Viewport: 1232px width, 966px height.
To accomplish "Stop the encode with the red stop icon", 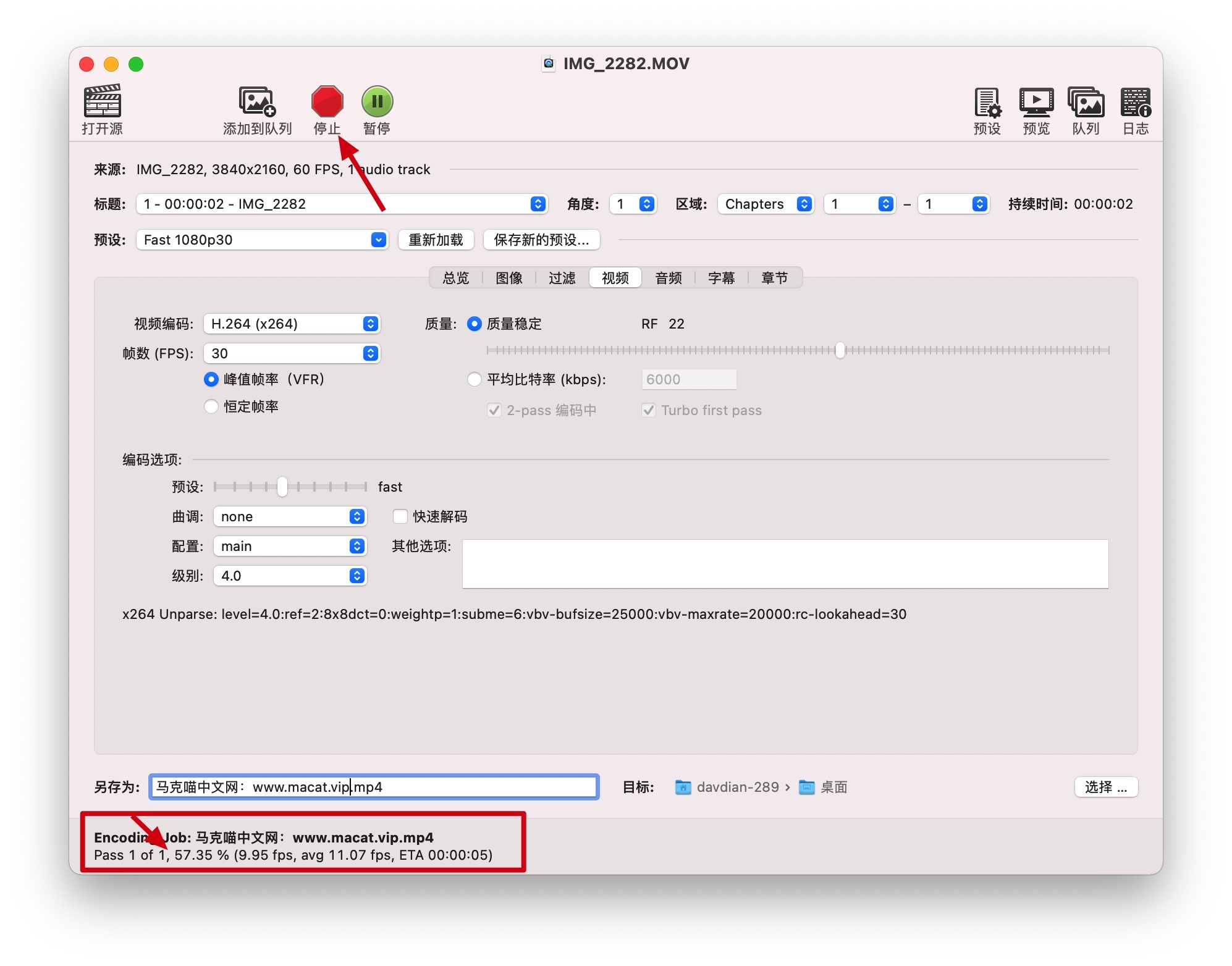I will click(327, 102).
